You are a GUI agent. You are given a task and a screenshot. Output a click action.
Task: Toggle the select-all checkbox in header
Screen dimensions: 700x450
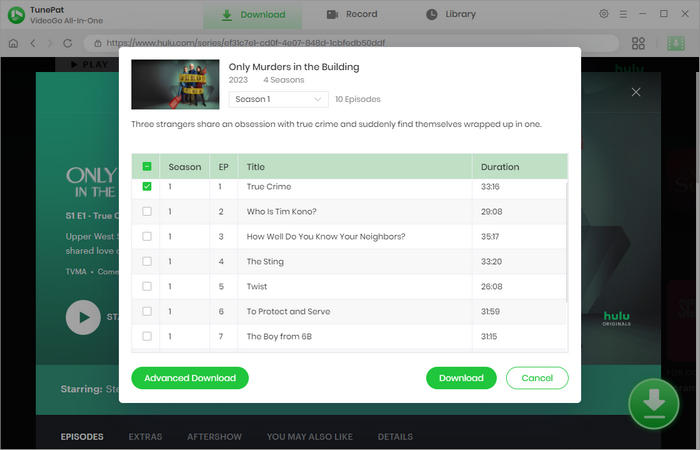(147, 167)
